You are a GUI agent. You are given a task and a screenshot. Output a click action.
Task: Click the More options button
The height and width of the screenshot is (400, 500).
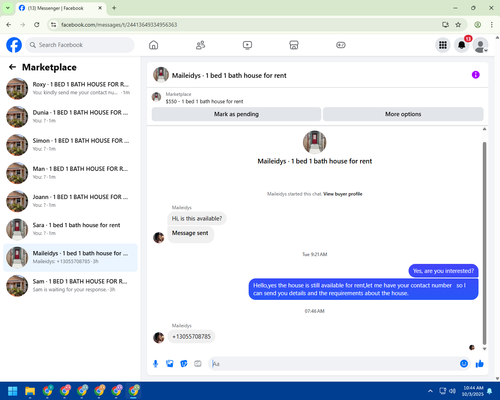(x=403, y=114)
